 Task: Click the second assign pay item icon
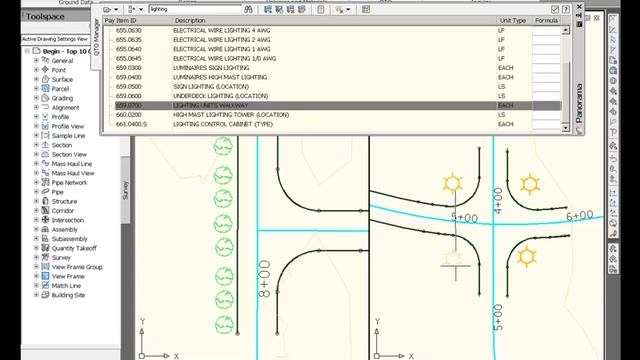click(279, 9)
